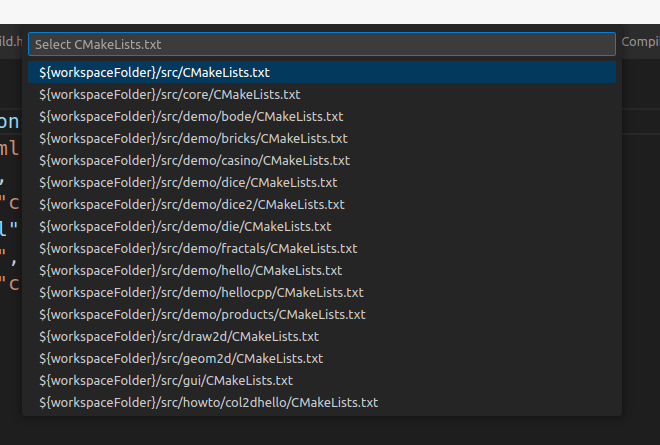Click the Select CMakeLists.txt input field
The height and width of the screenshot is (445, 660).
(x=320, y=45)
